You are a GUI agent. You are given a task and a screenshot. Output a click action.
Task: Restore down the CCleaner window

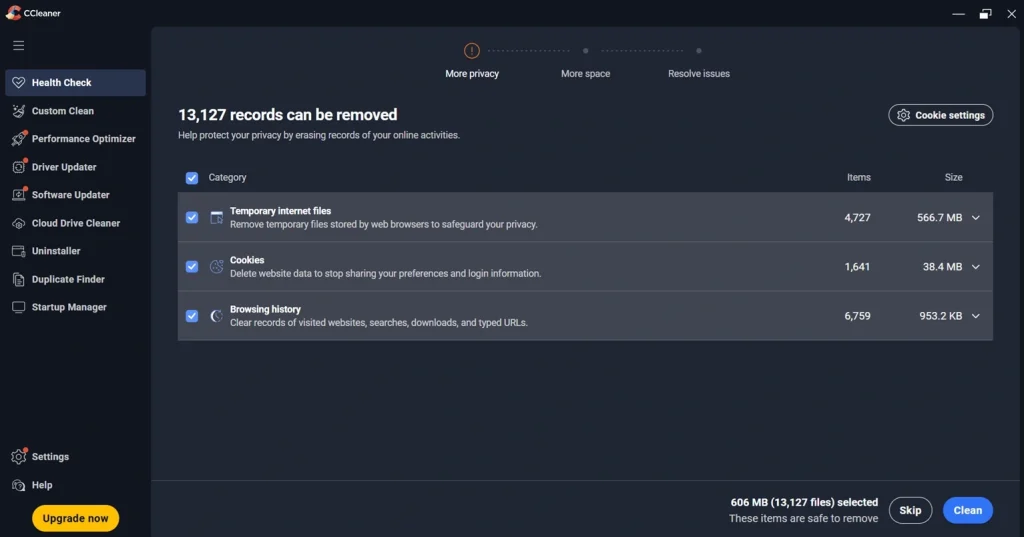985,14
